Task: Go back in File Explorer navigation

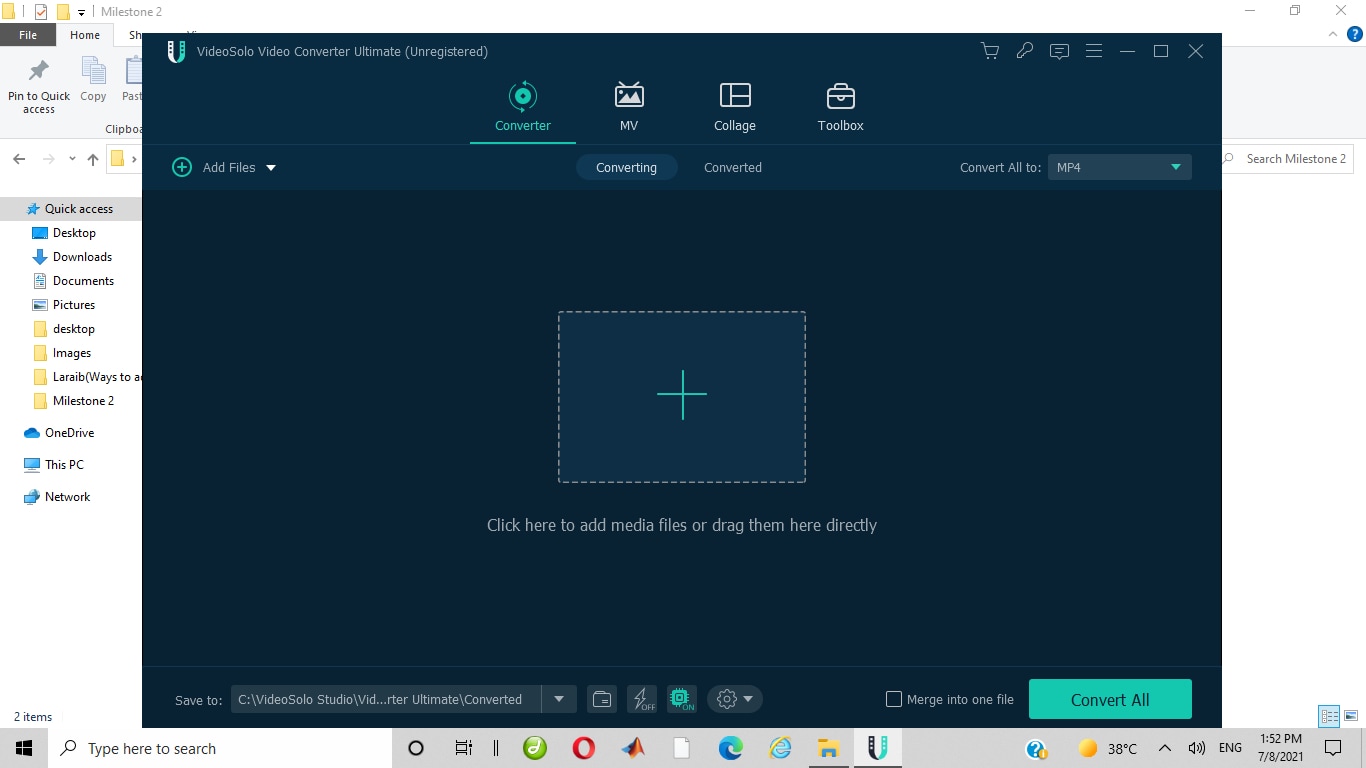Action: tap(19, 159)
